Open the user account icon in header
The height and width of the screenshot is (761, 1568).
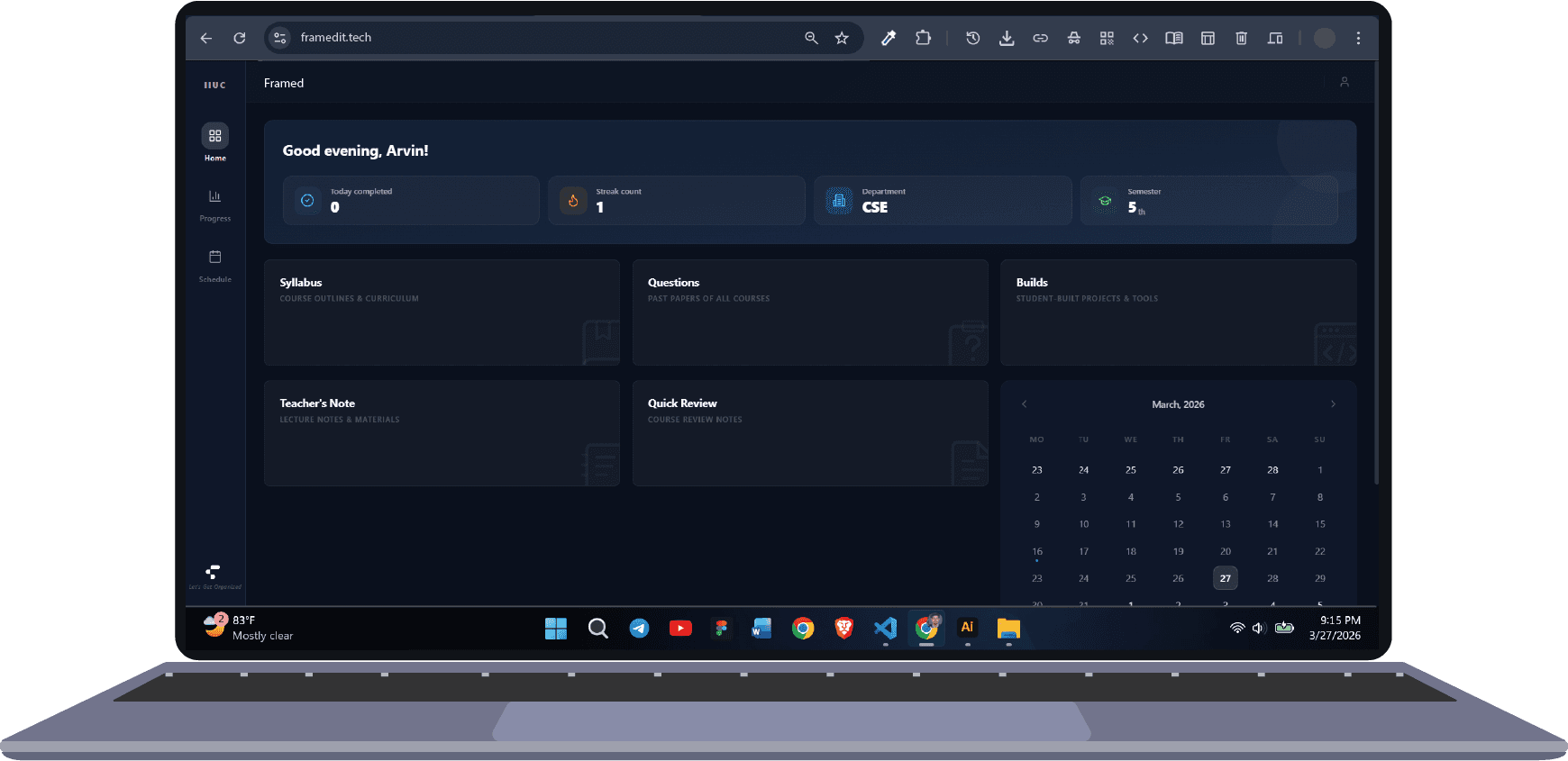click(x=1344, y=82)
